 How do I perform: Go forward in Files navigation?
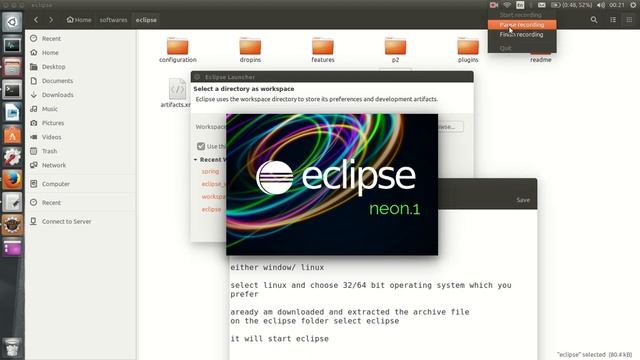51,20
